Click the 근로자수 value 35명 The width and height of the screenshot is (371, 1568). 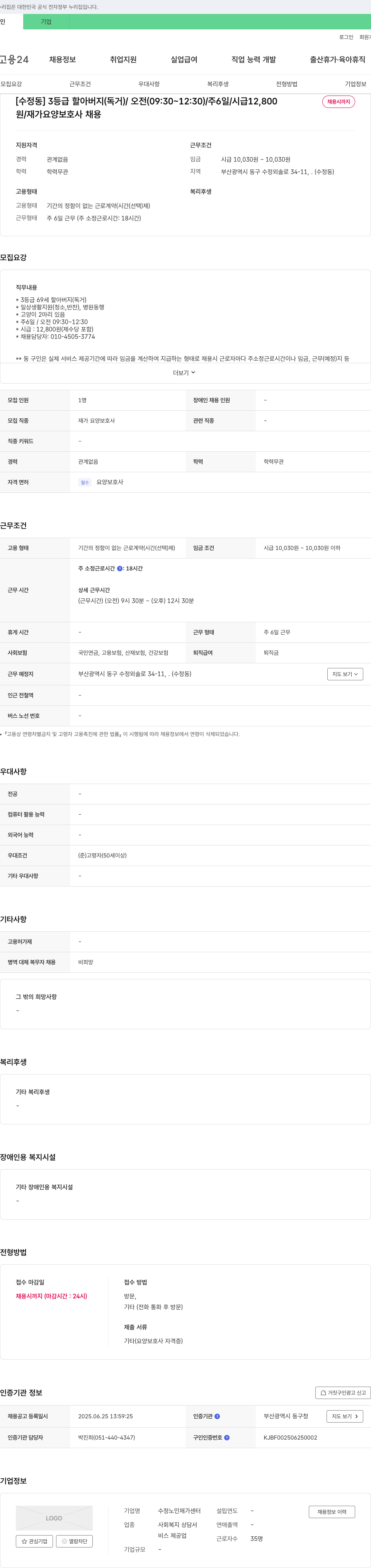pos(257,1539)
